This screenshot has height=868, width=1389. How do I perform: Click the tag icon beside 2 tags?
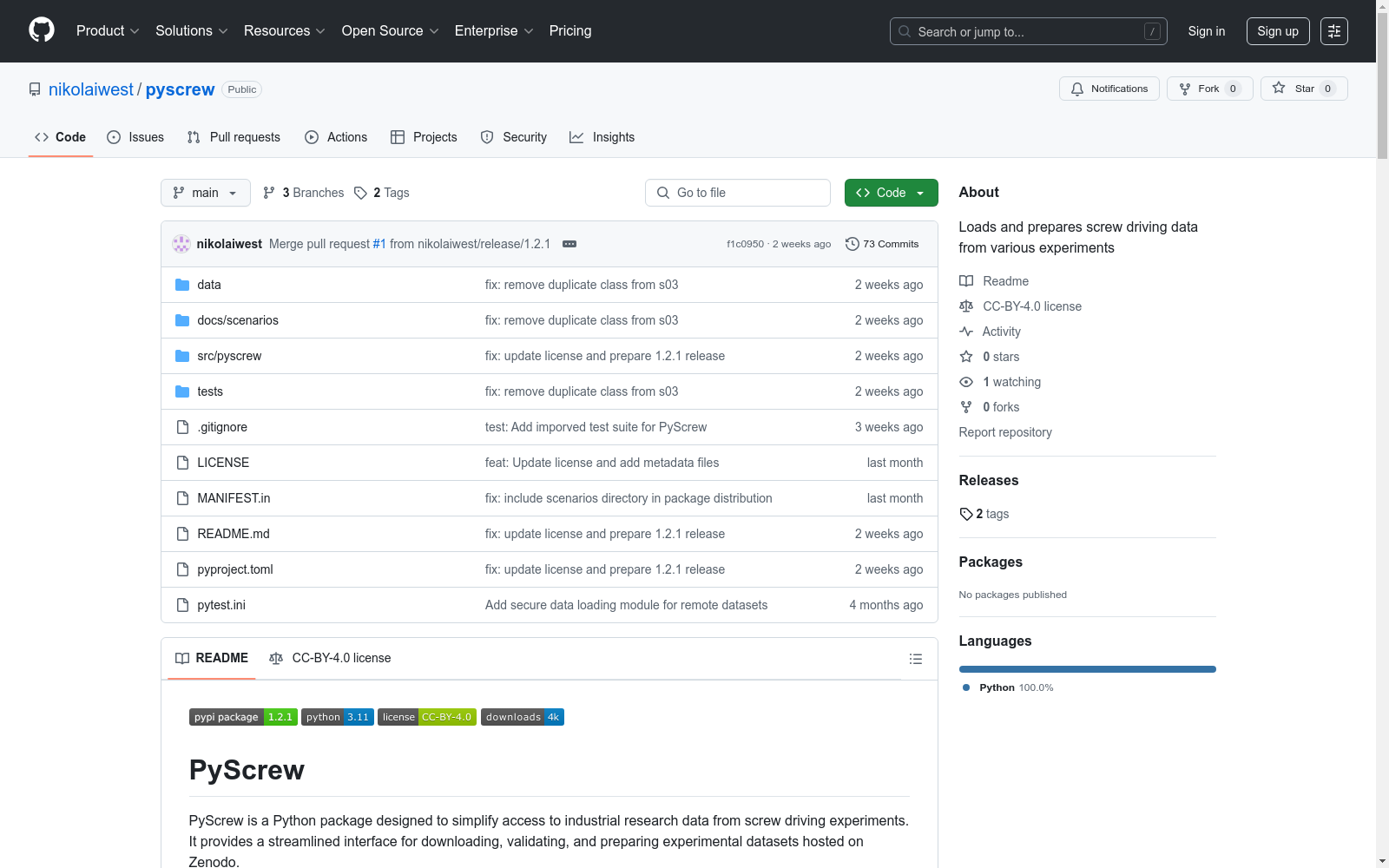pos(966,514)
